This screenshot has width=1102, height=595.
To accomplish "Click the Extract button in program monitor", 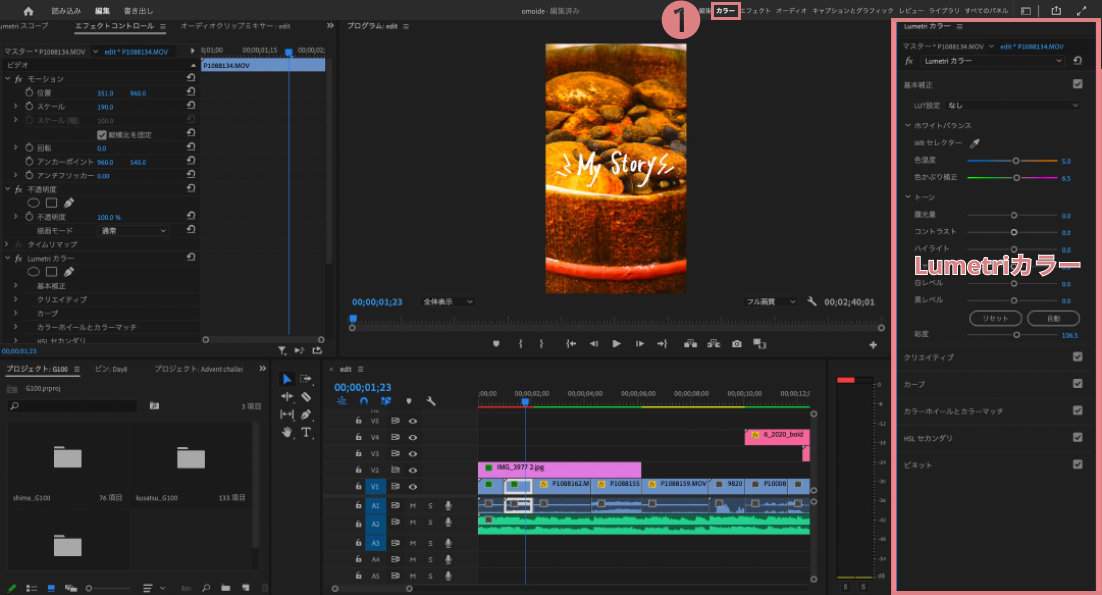I will [x=713, y=344].
